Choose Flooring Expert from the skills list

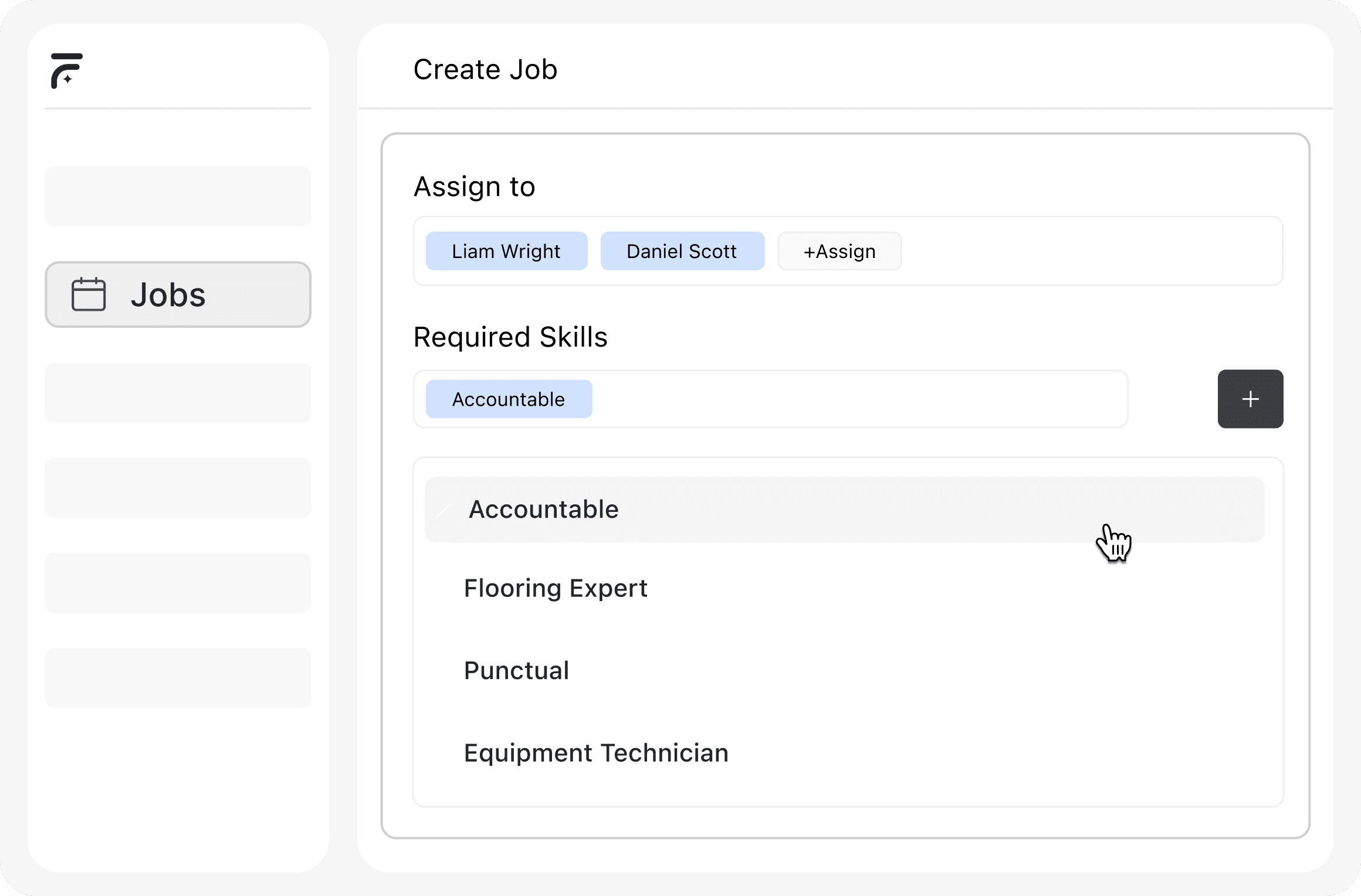coord(555,588)
